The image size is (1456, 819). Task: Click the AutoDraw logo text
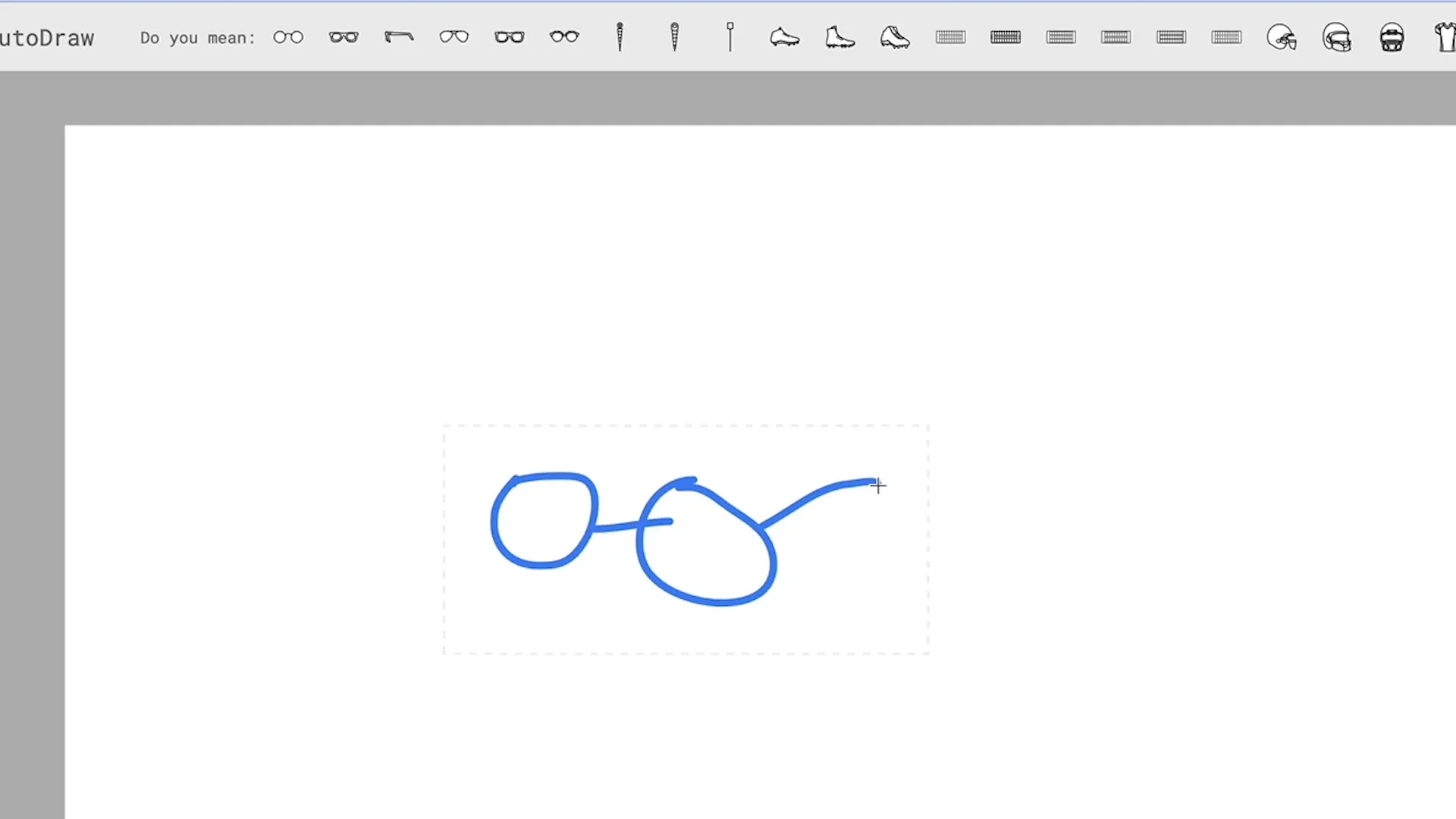point(47,38)
